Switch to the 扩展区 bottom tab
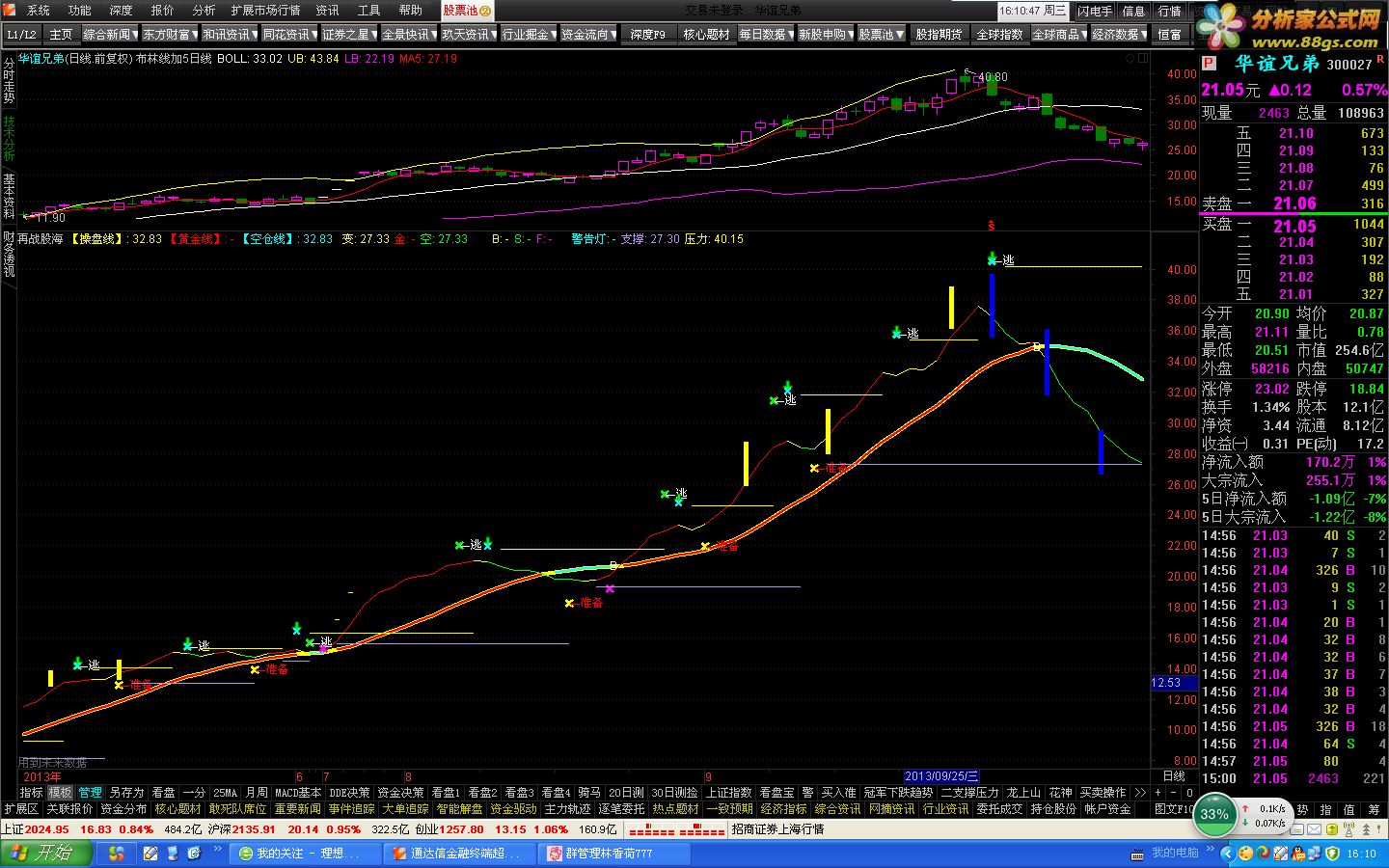The height and width of the screenshot is (868, 1389). [x=21, y=809]
